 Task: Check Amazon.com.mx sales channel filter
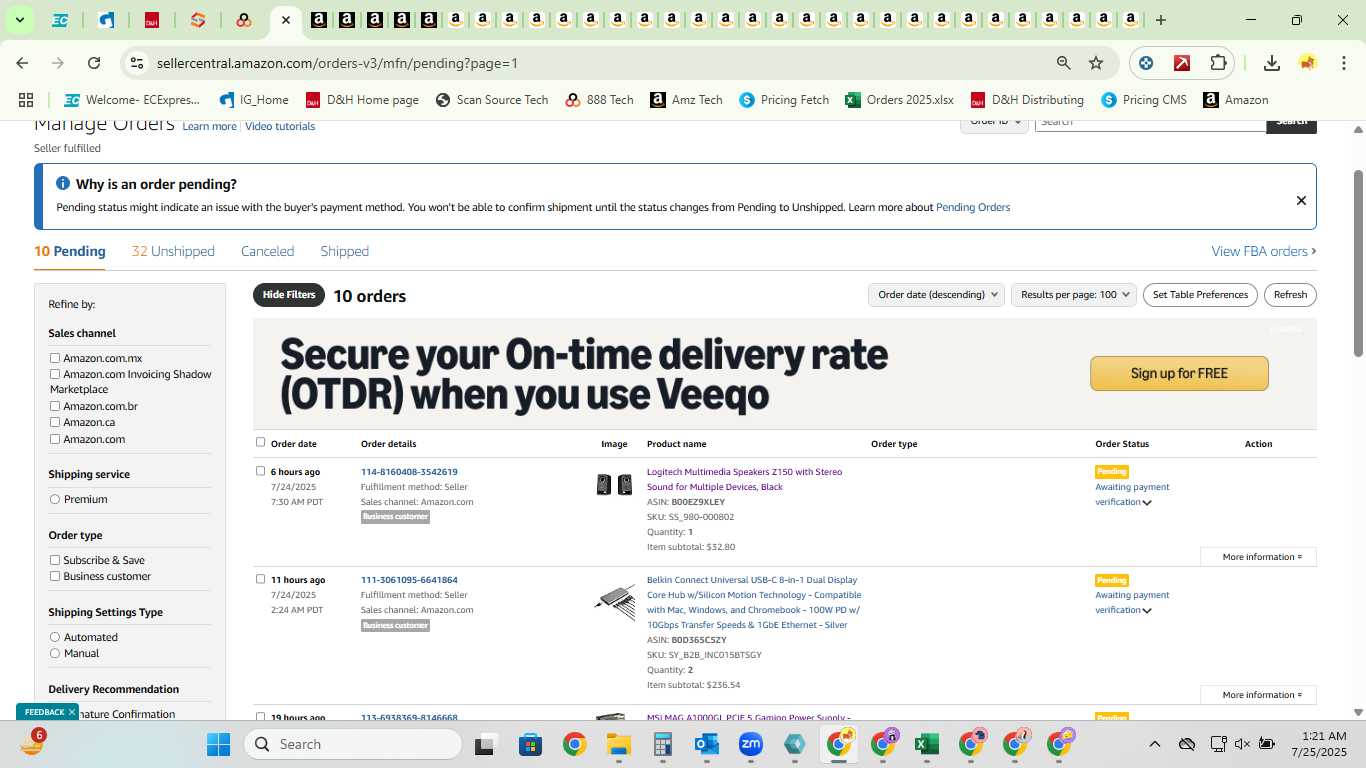pyautogui.click(x=55, y=358)
